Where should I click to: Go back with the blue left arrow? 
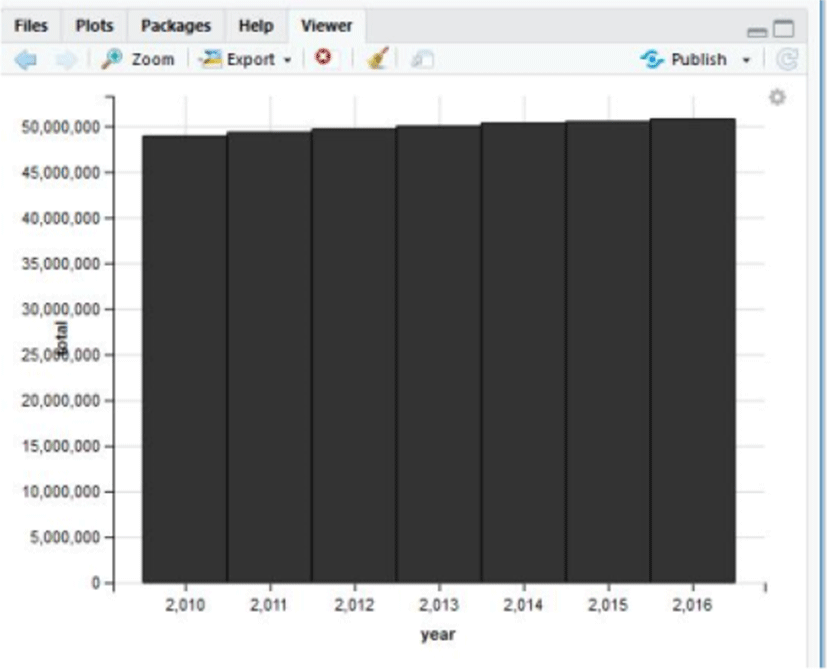click(25, 59)
